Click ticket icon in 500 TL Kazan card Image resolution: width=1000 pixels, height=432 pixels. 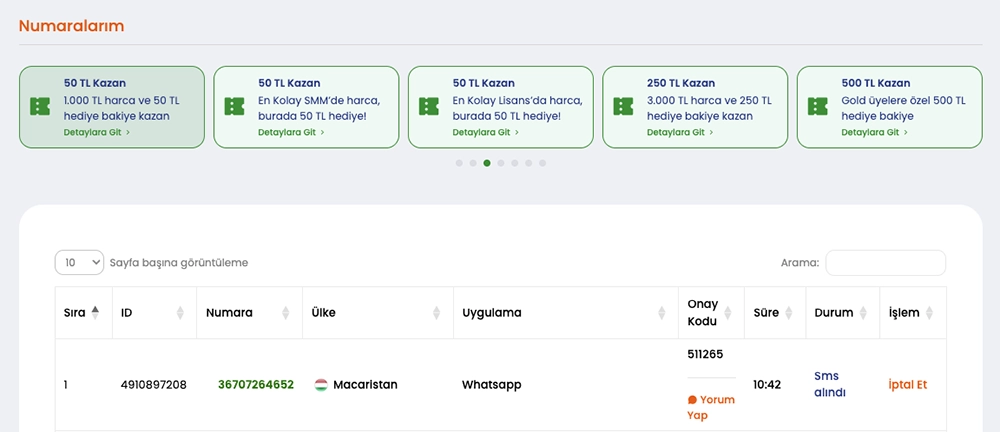(x=817, y=106)
